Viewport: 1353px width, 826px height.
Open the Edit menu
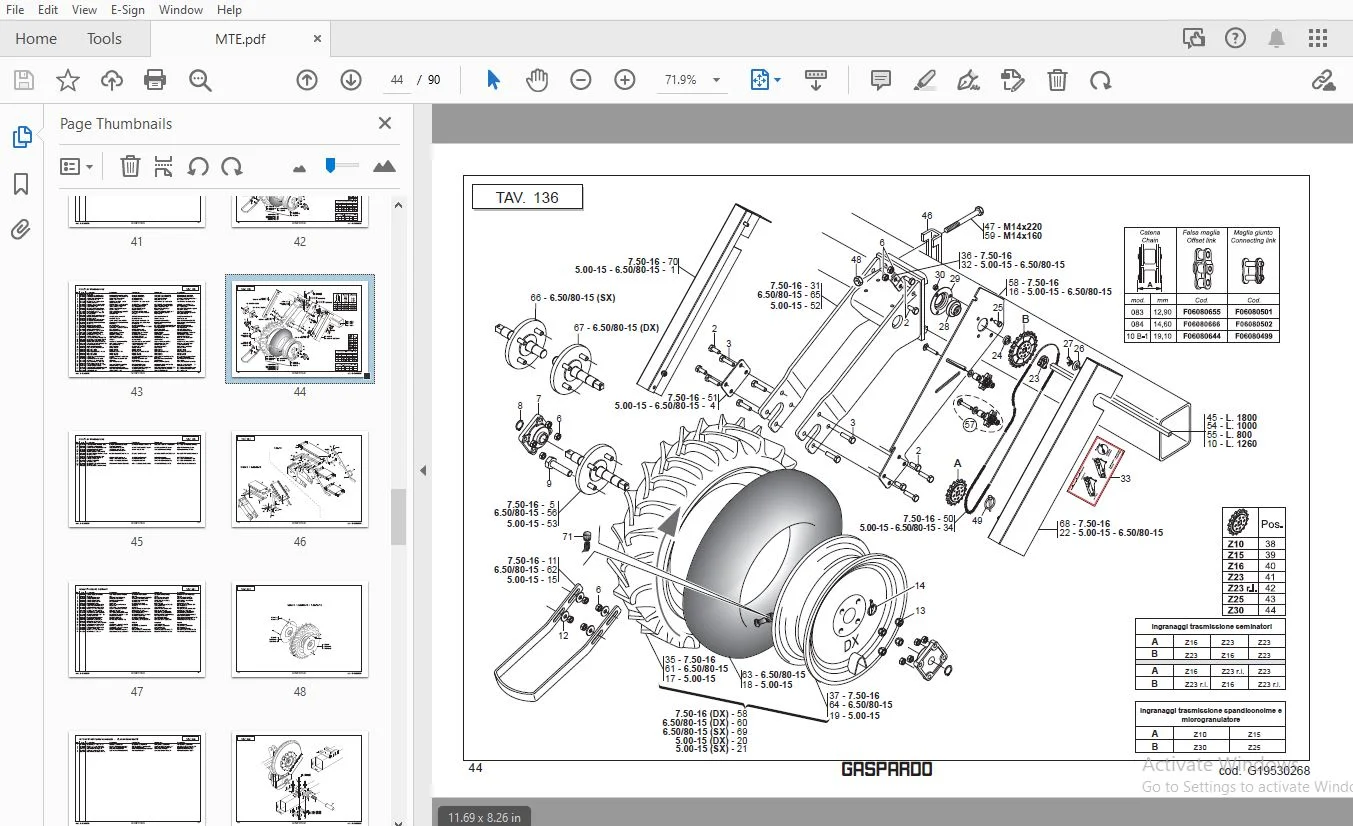pyautogui.click(x=48, y=10)
